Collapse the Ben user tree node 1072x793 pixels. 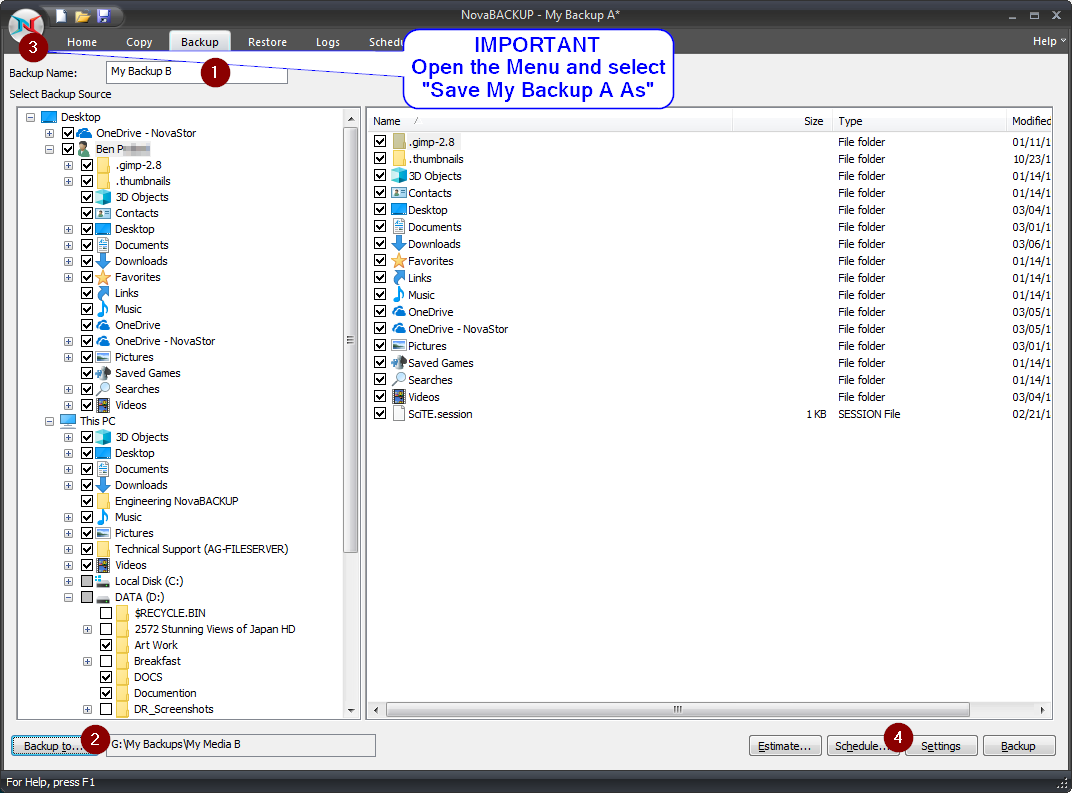click(x=49, y=149)
